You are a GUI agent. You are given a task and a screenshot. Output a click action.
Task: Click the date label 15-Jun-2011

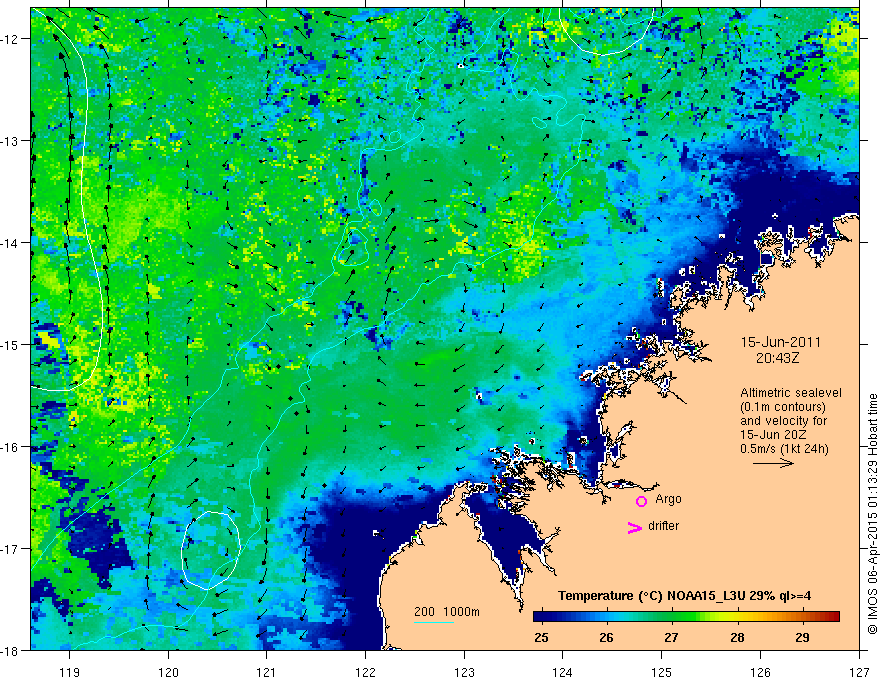(x=781, y=342)
